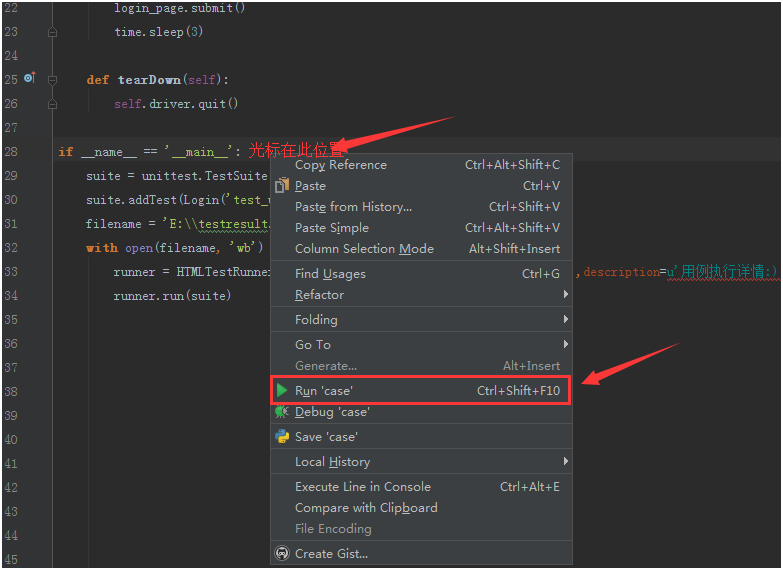Viewport: 783px width, 570px height.
Task: Toggle Column Selection Mode
Action: pos(364,249)
